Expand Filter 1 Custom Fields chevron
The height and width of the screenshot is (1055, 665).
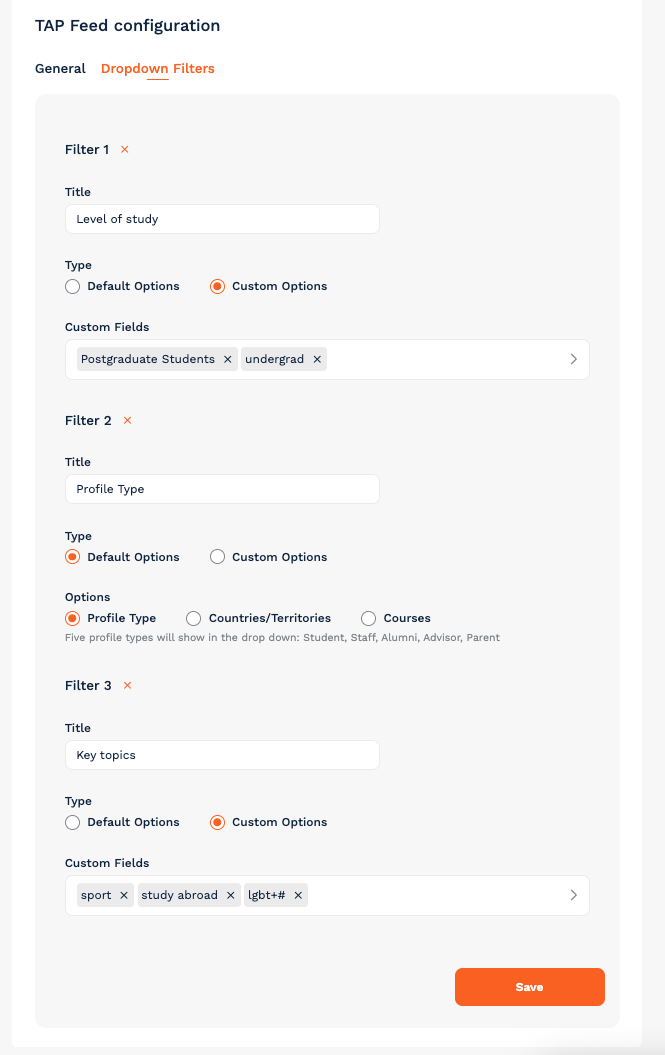coord(573,359)
